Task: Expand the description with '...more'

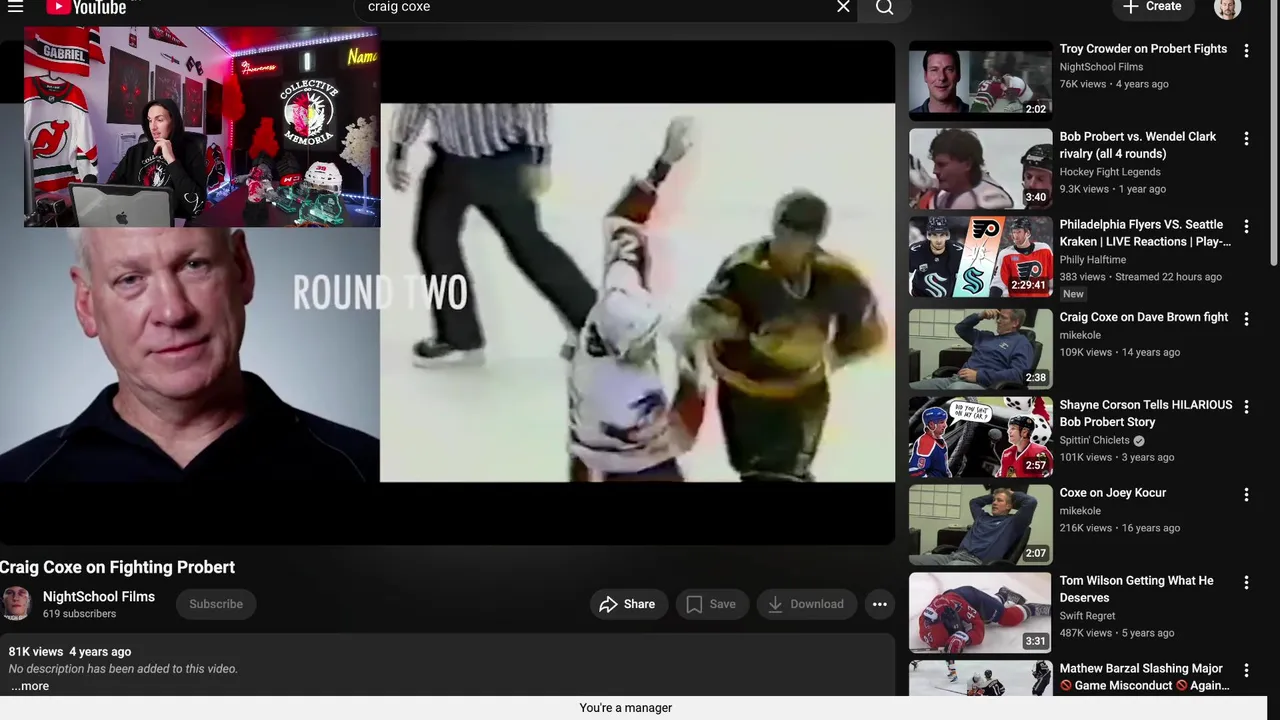Action: [30, 686]
